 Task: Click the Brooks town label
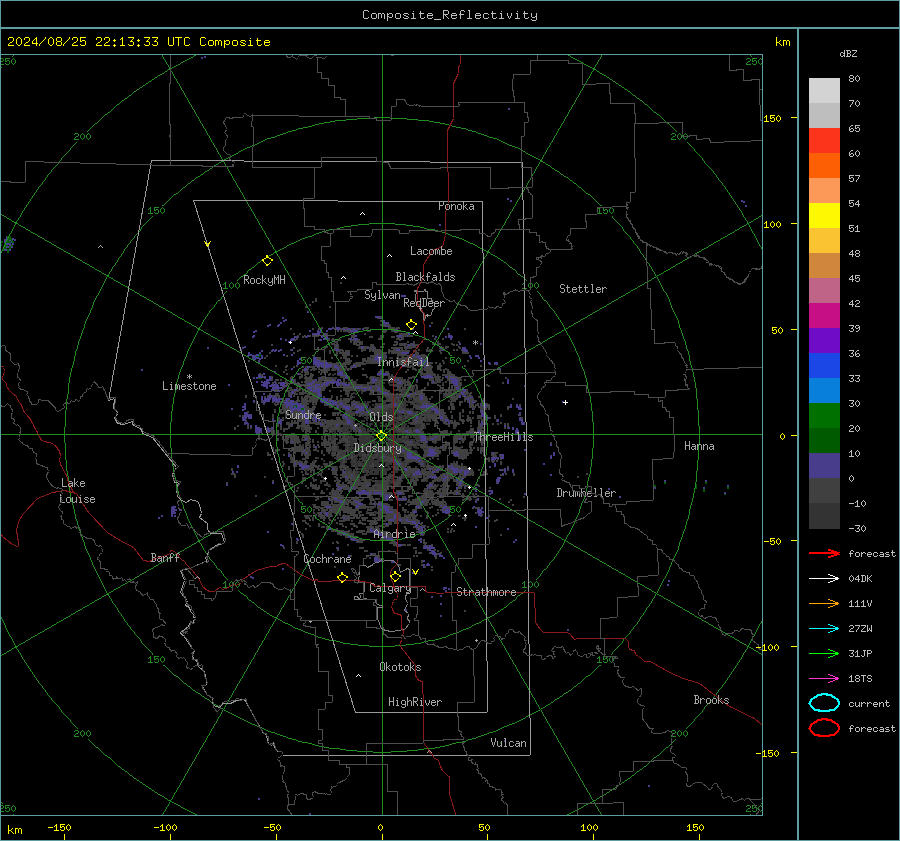tap(711, 700)
